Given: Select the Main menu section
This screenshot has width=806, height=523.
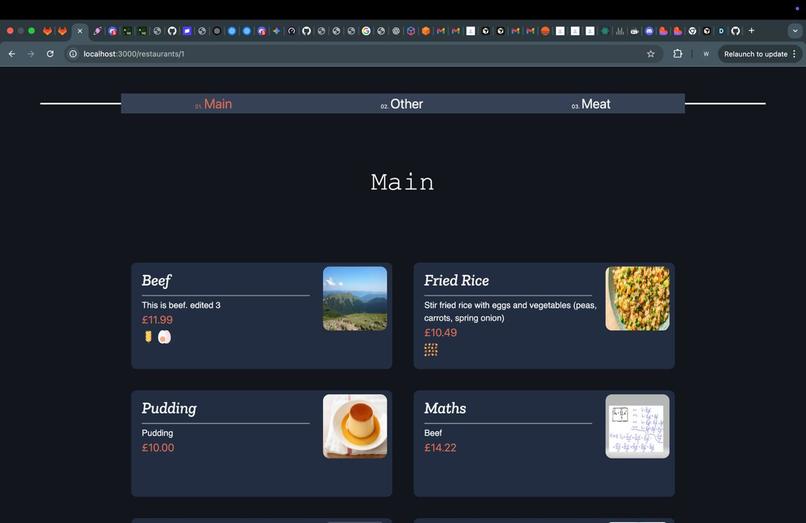Looking at the screenshot, I should [213, 104].
